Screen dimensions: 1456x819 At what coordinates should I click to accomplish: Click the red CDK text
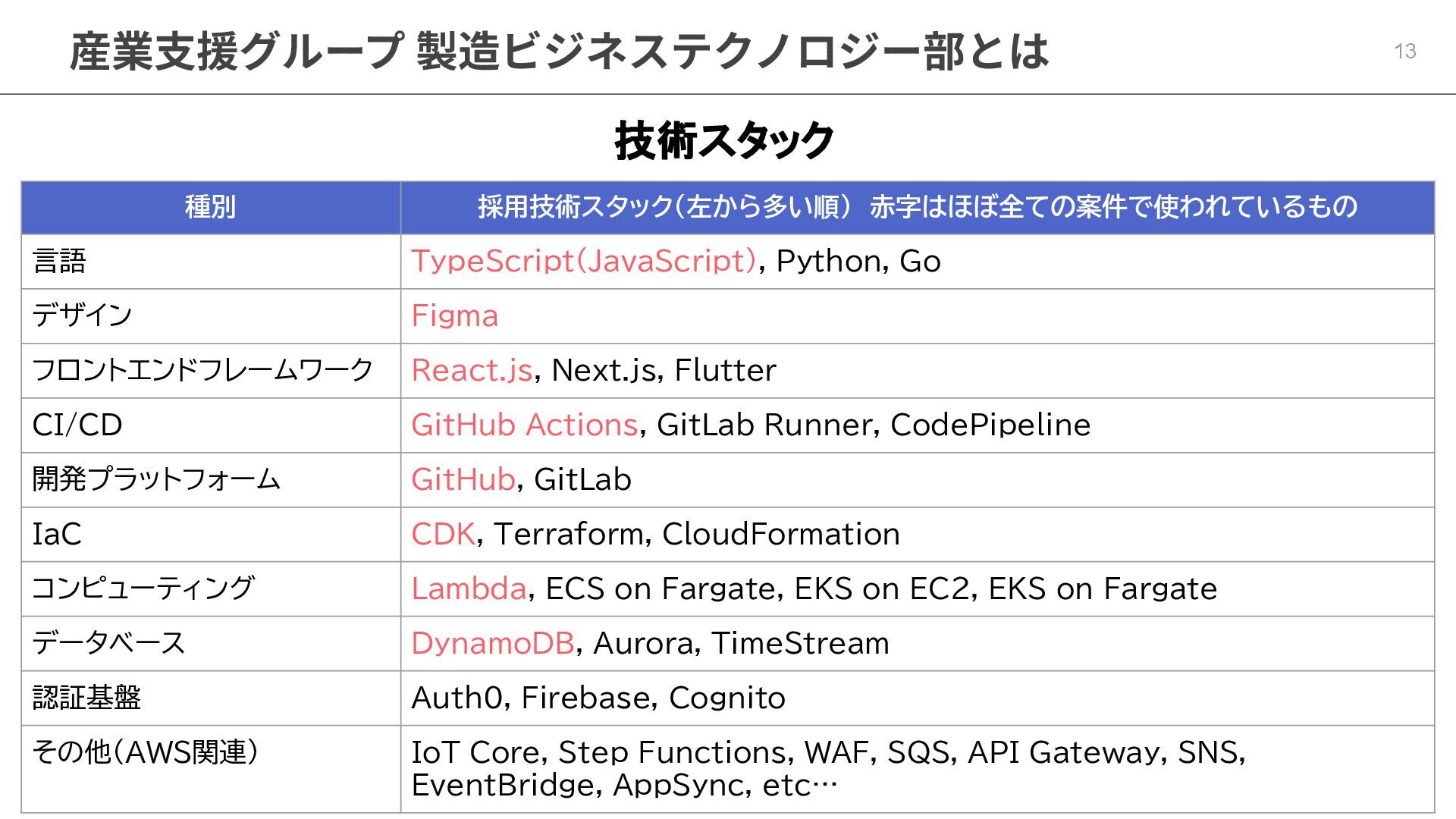443,535
